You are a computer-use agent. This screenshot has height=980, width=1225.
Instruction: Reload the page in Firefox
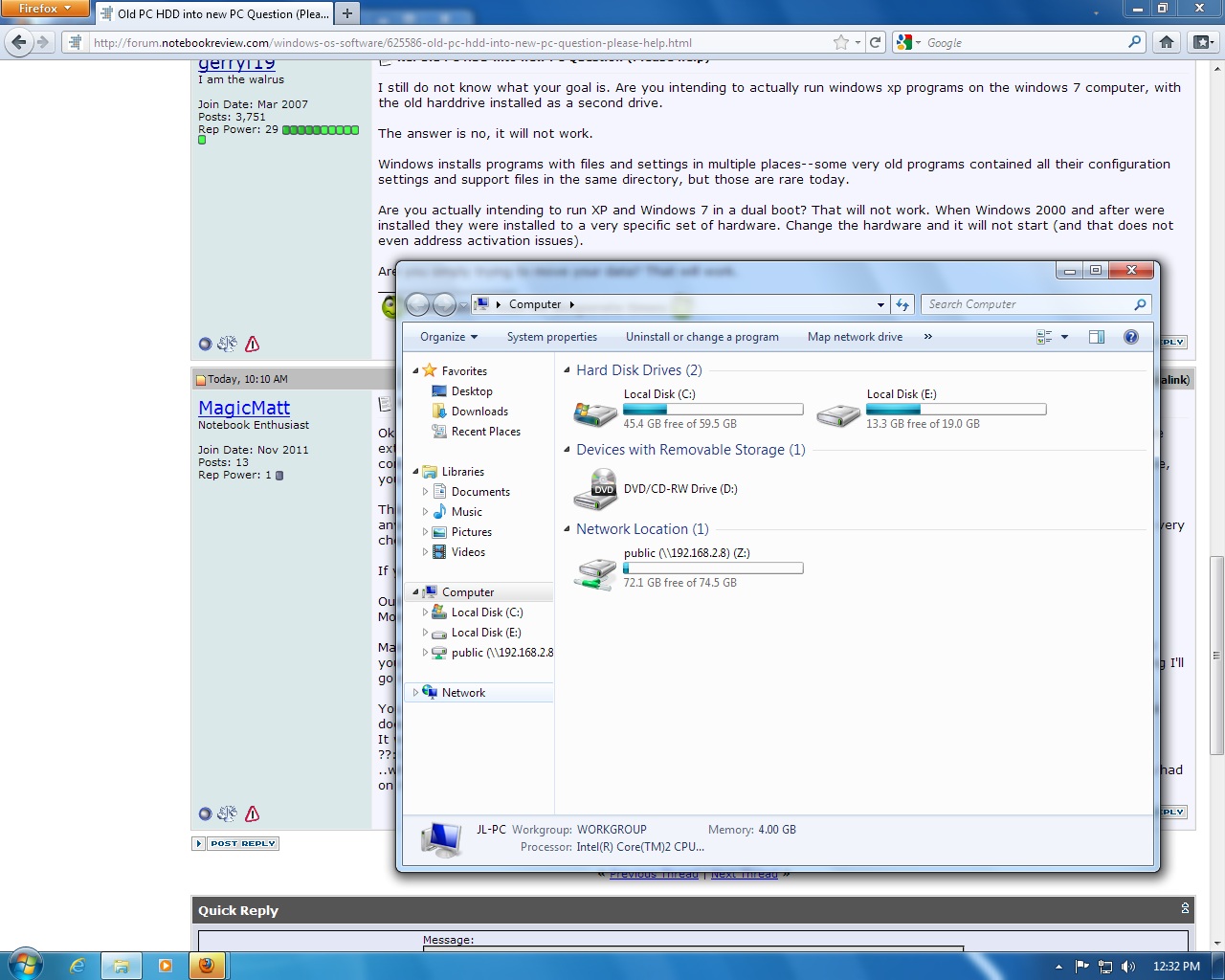coord(875,42)
